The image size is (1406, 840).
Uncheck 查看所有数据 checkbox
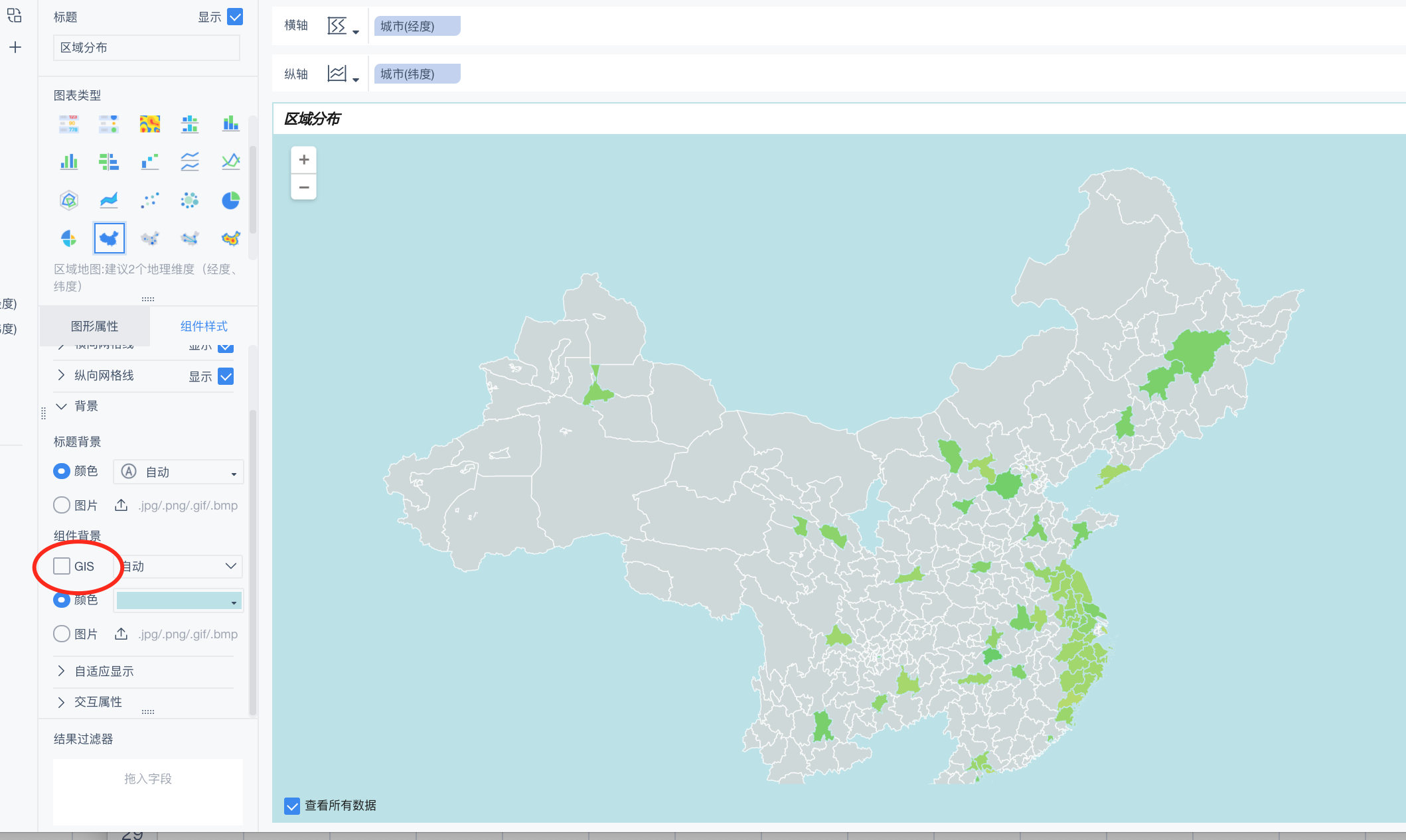coord(292,805)
